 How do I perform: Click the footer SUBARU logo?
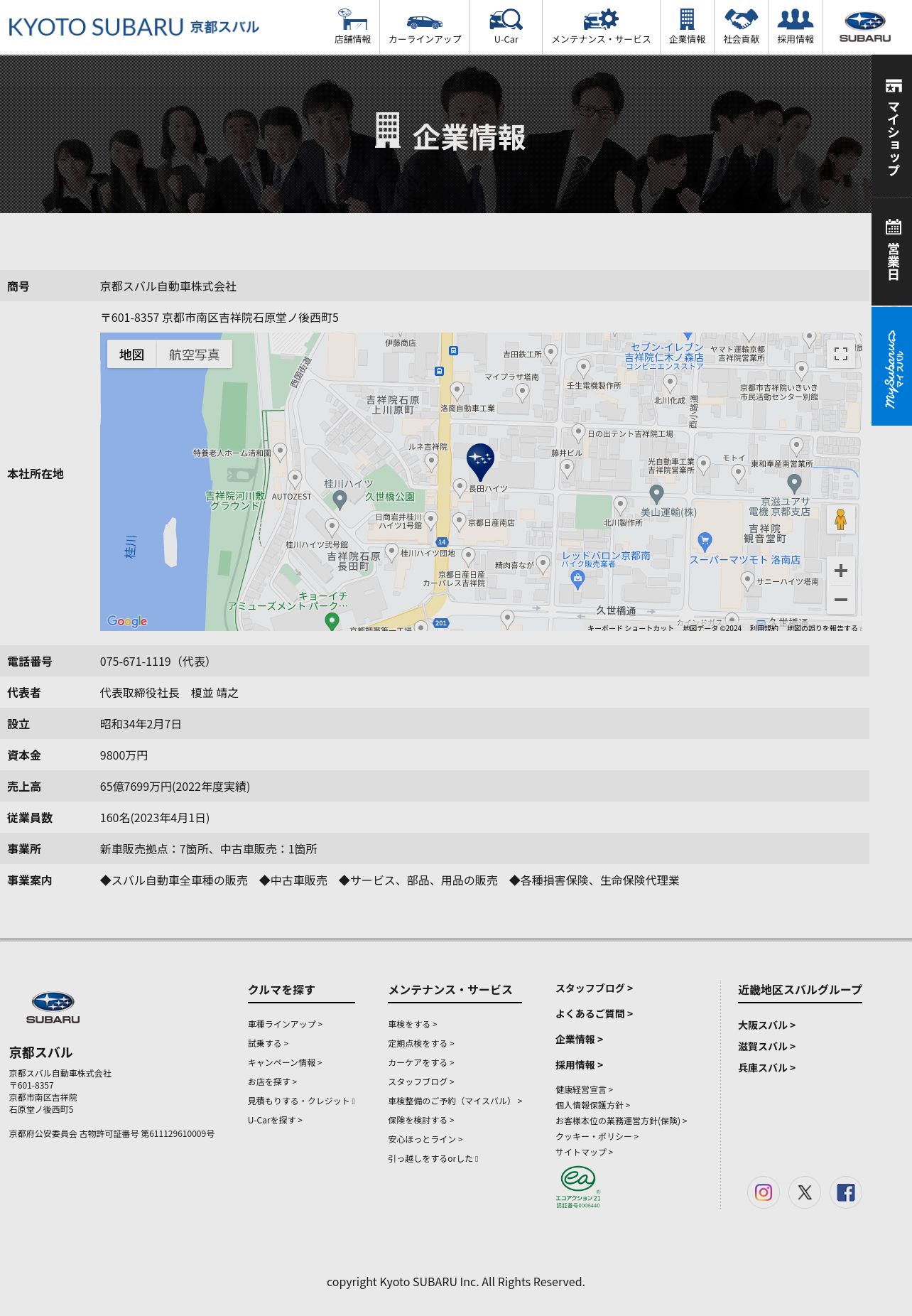53,1008
